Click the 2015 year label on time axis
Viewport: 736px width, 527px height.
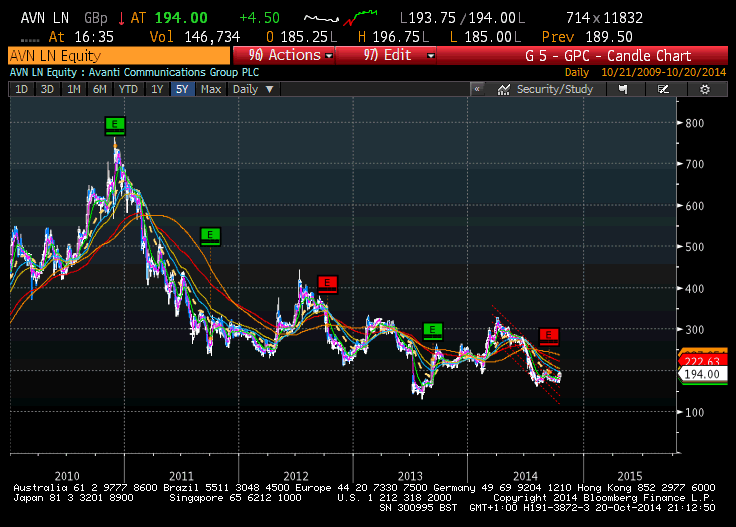point(629,476)
